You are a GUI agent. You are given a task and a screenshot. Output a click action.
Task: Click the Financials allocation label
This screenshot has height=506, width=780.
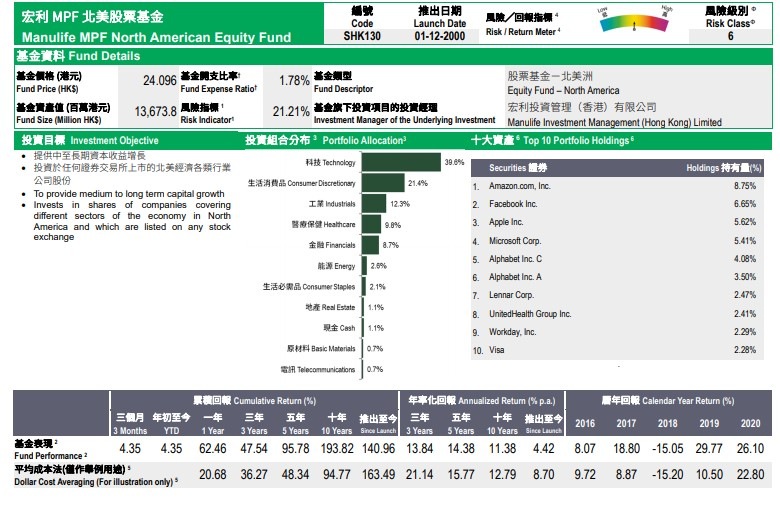332,245
